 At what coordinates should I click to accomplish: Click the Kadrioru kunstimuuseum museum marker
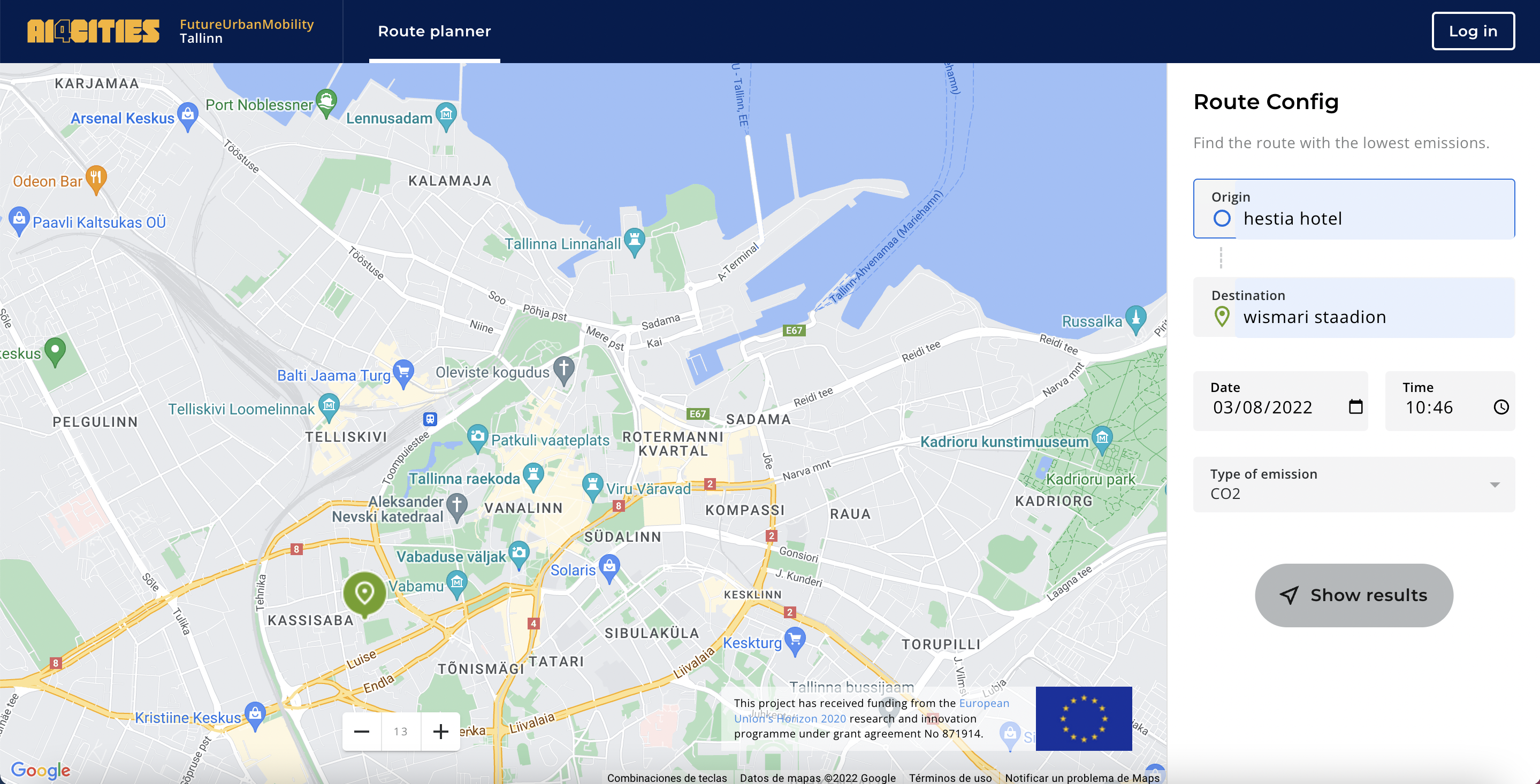1102,438
